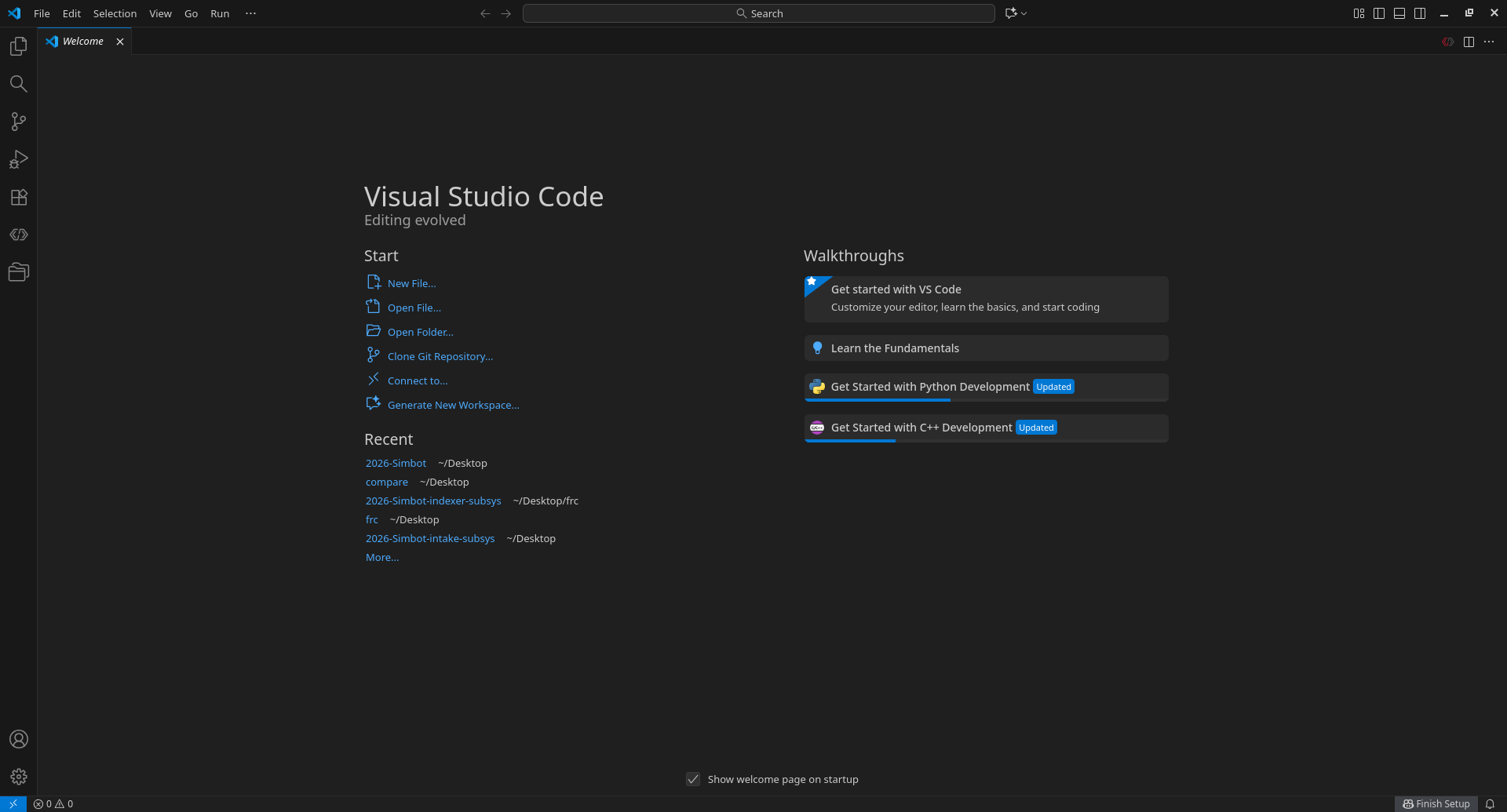Open the stacked folders view in activity bar
Screen dimensions: 1507x812
click(19, 272)
